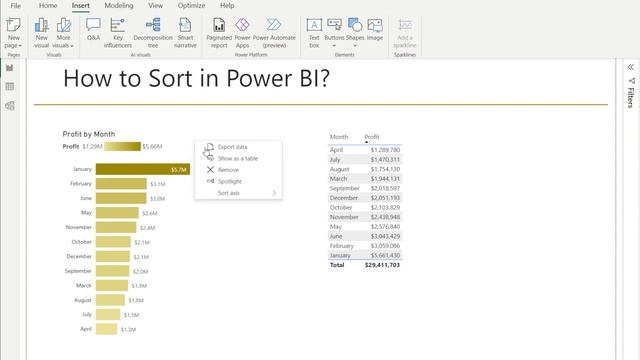Viewport: 640px width, 360px height.
Task: Switch to the Home ribbon tab
Action: (48, 6)
